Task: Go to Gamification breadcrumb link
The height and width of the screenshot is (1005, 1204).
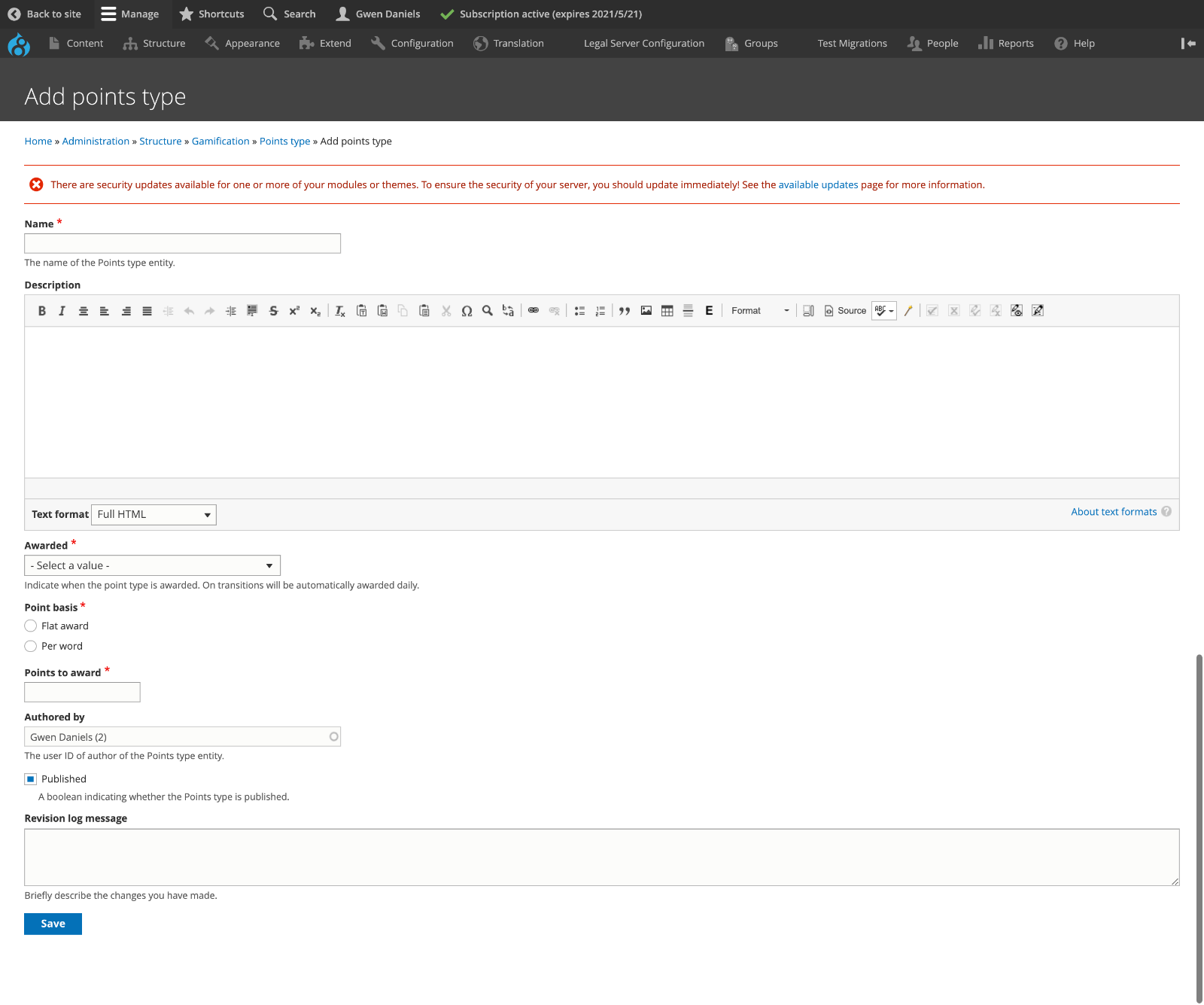Action: (x=220, y=142)
